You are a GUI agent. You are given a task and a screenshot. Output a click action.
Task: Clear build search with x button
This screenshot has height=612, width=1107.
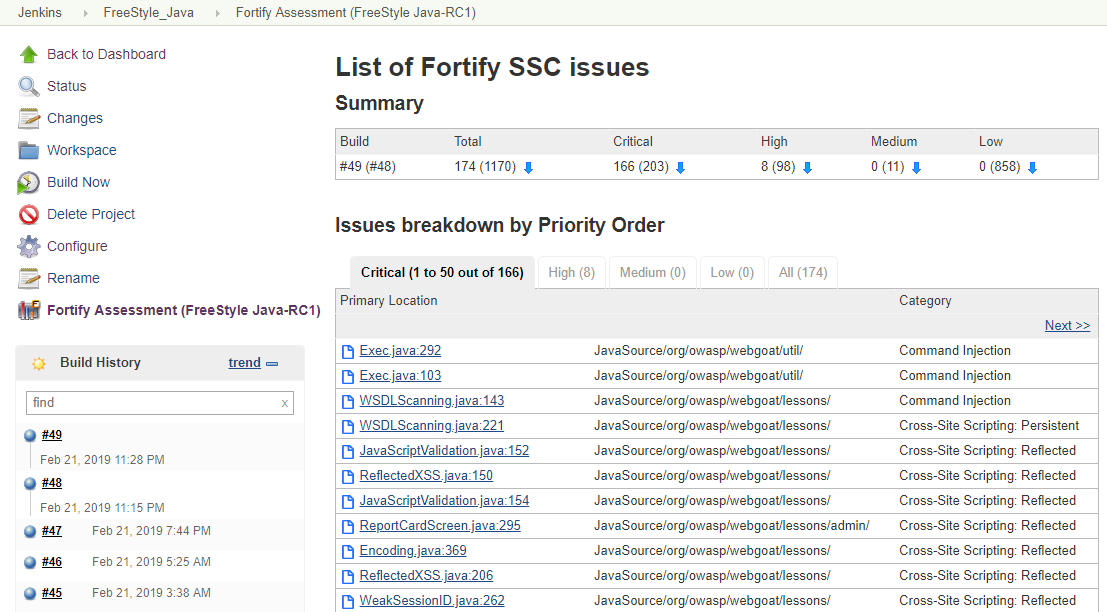click(x=285, y=403)
